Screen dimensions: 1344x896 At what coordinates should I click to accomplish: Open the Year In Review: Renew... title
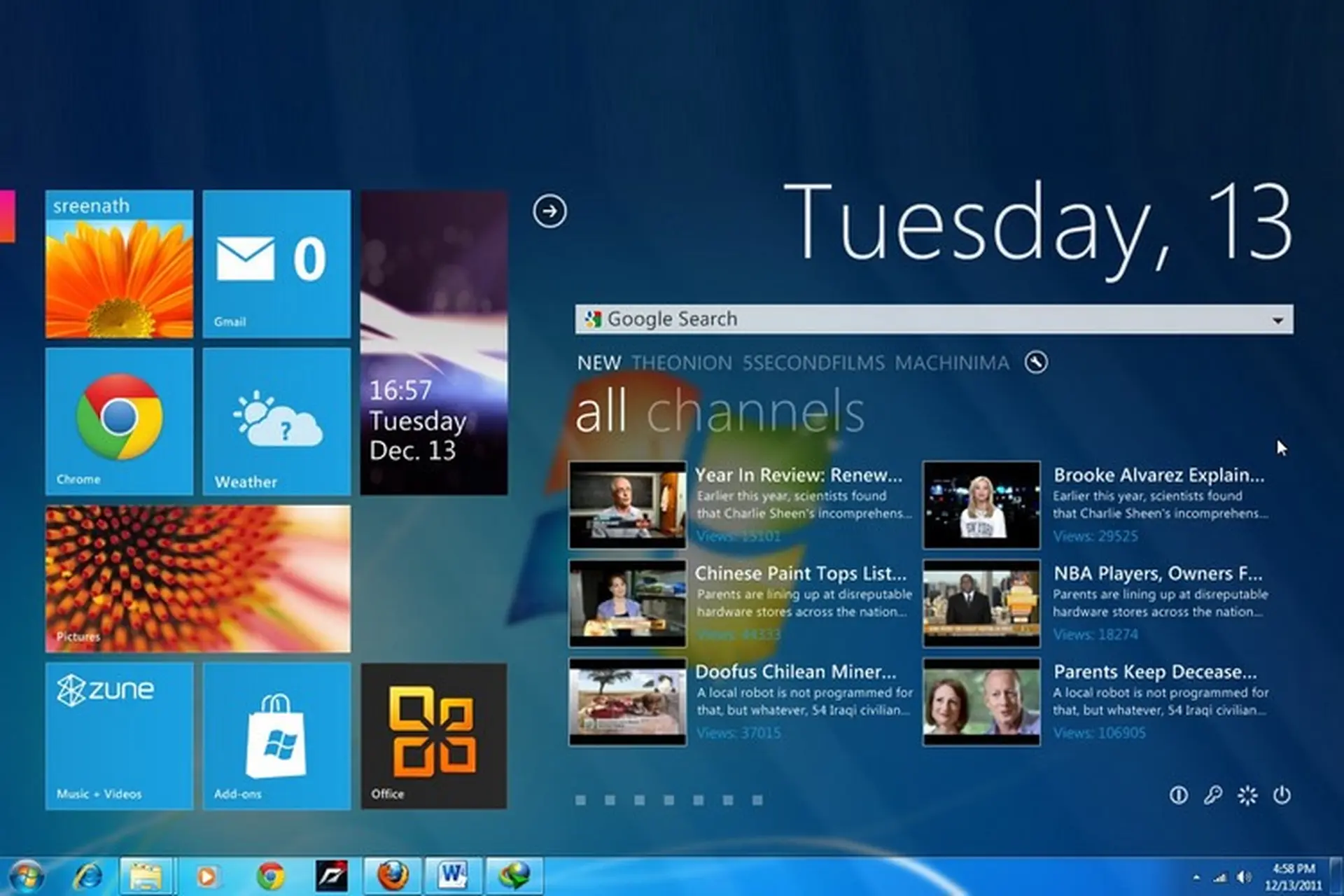799,475
